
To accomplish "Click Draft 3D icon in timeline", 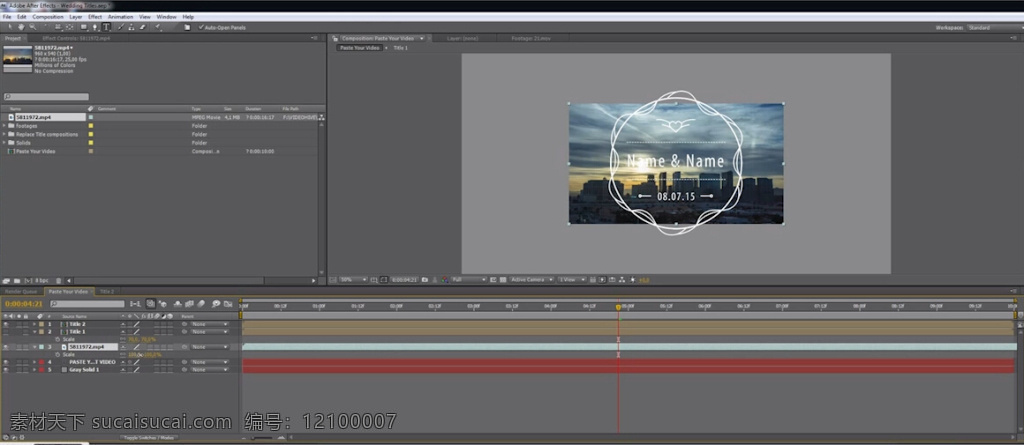I will (163, 303).
